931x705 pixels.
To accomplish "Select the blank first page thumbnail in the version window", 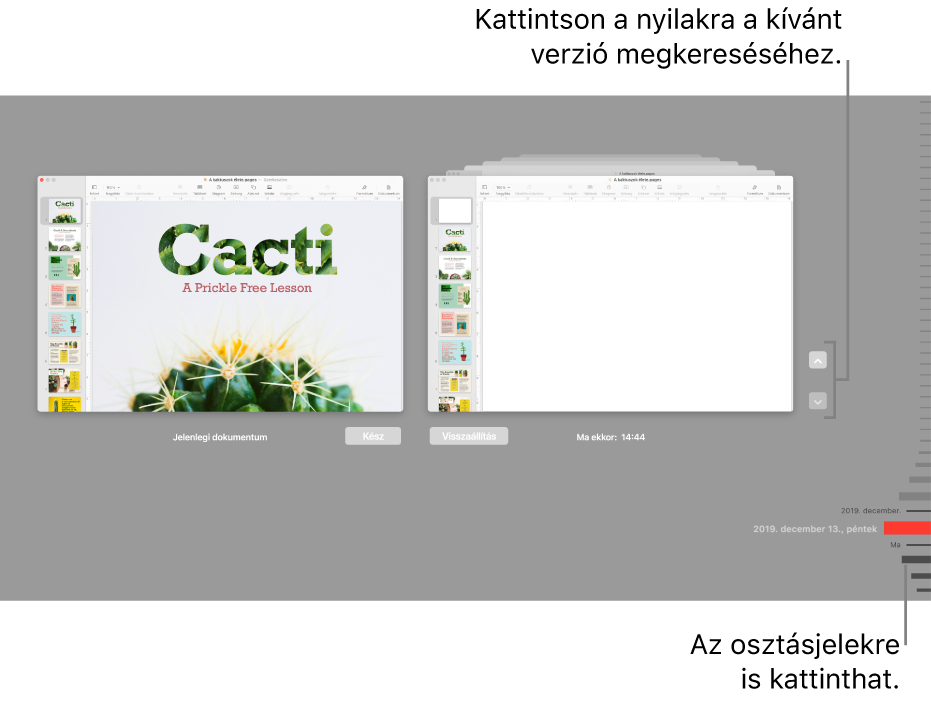I will click(x=455, y=210).
